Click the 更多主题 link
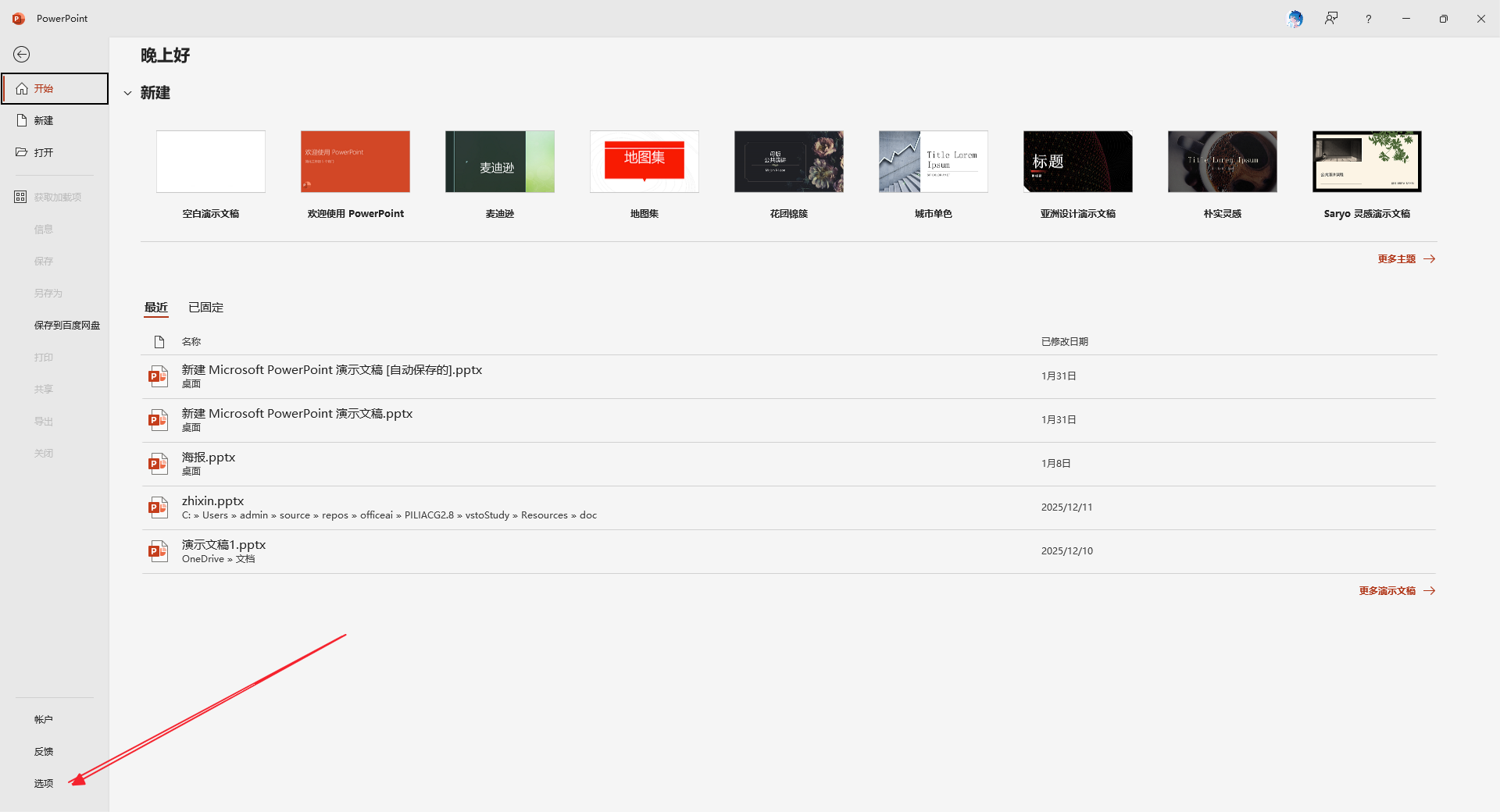 tap(1397, 258)
